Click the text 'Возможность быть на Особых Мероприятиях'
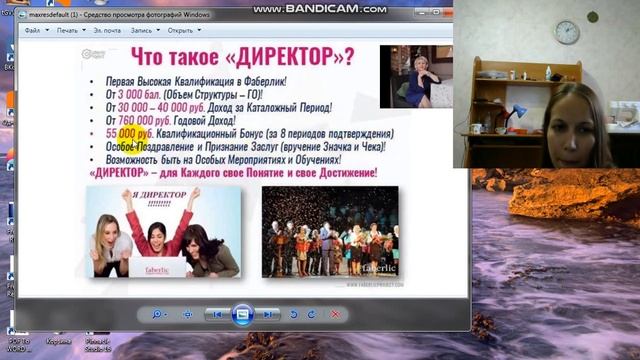 [x=197, y=160]
